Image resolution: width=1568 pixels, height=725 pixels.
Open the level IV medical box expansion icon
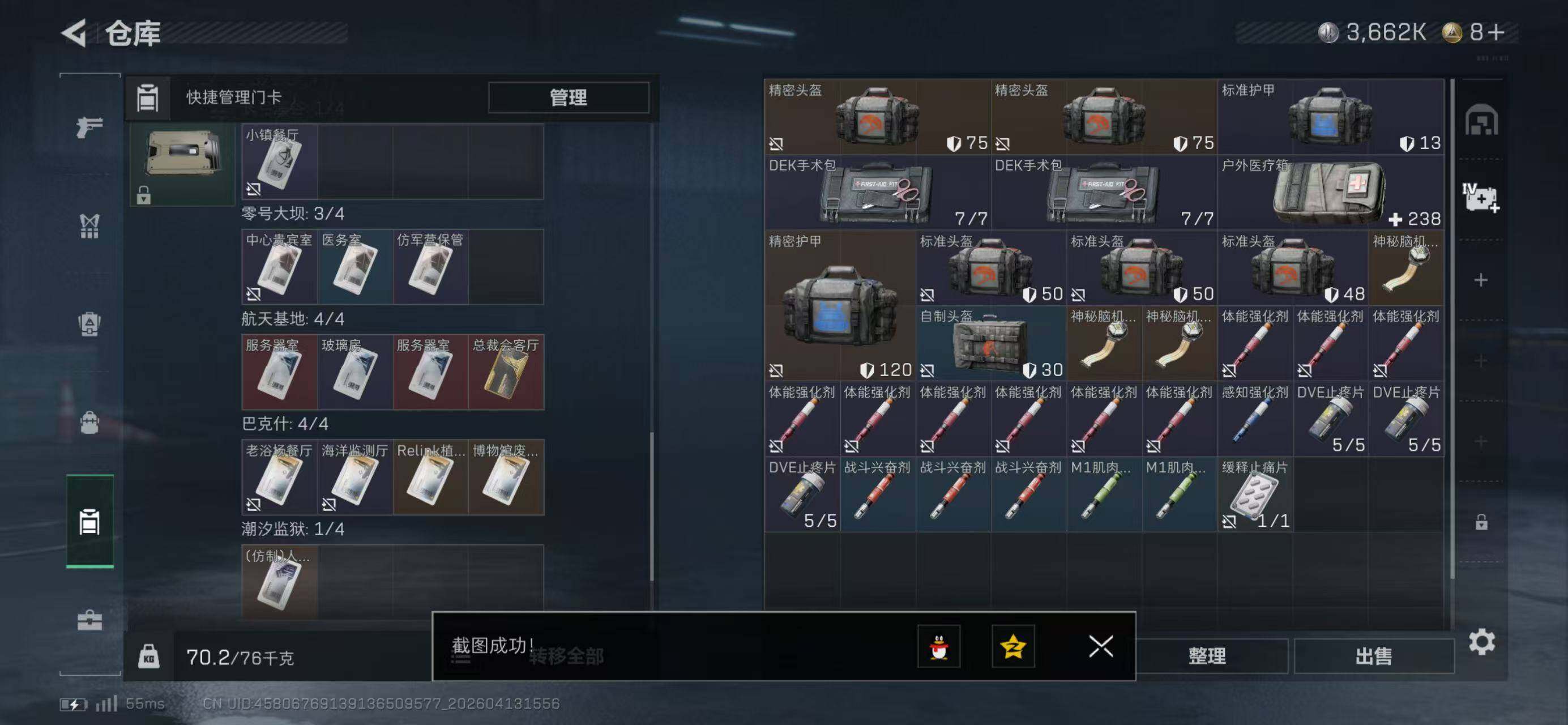coord(1481,197)
